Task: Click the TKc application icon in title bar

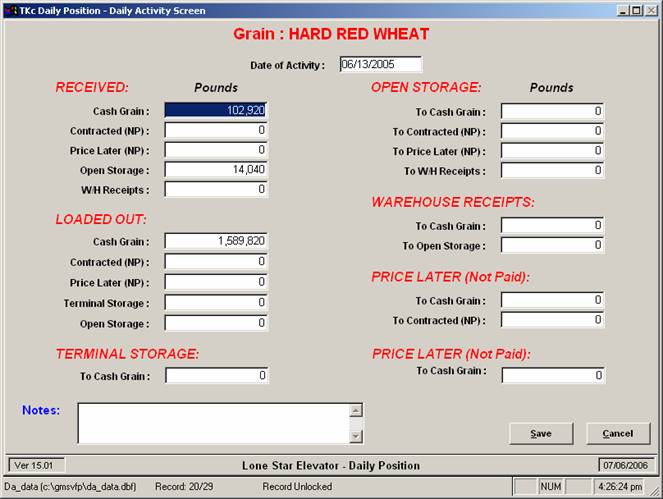Action: click(11, 10)
